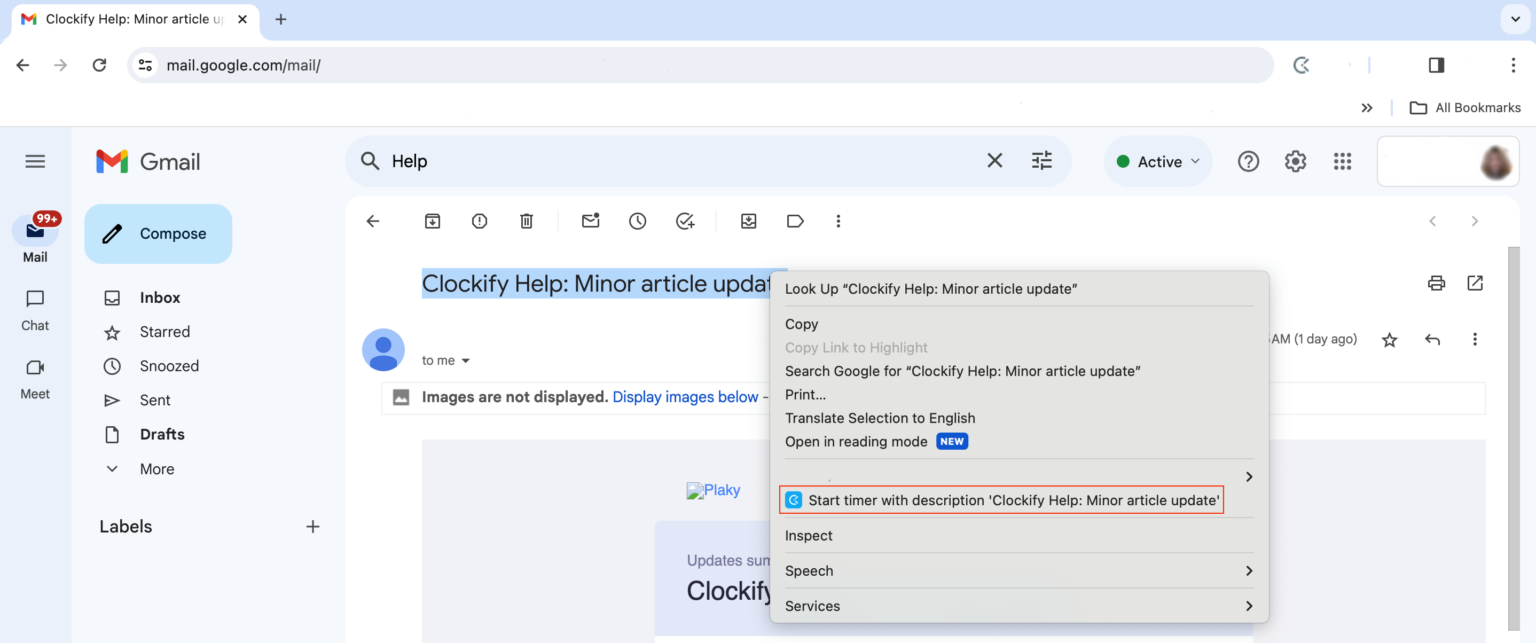Mark the email as unread
This screenshot has width=1536, height=643.
(590, 220)
